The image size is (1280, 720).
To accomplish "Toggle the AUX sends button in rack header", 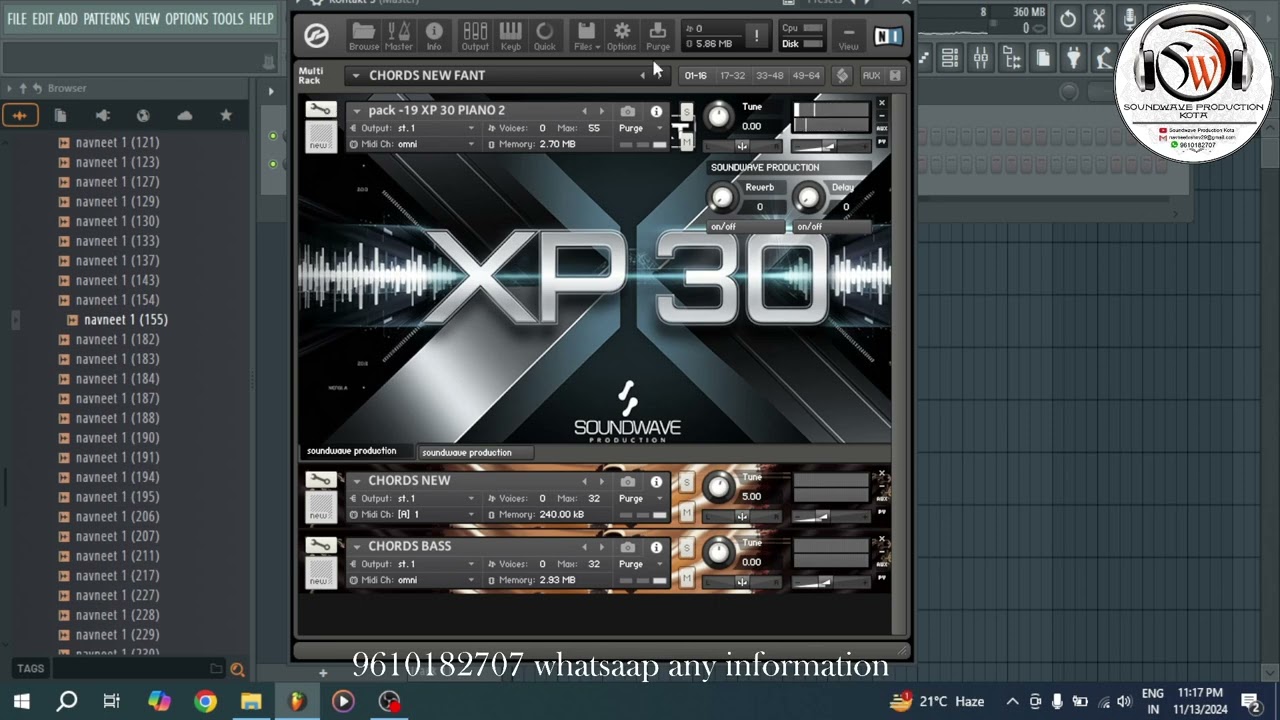I will coord(871,76).
